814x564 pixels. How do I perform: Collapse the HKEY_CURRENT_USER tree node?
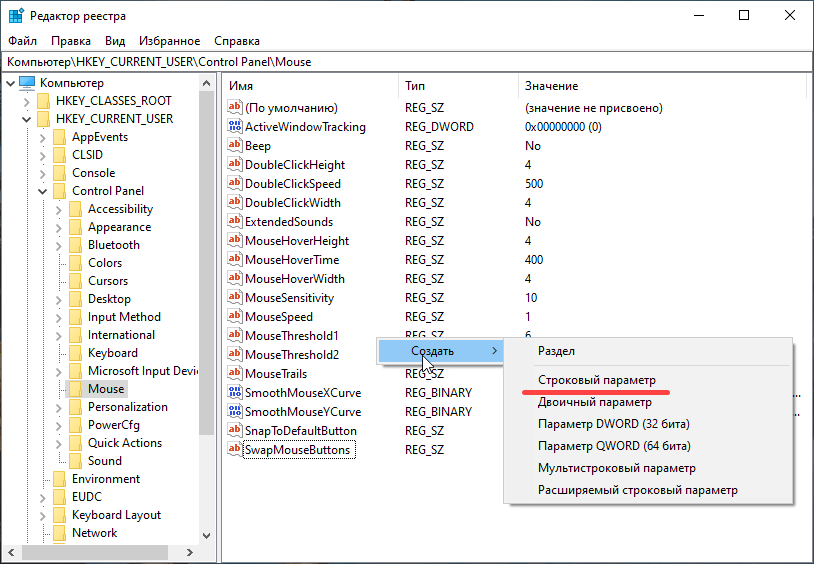[x=27, y=119]
